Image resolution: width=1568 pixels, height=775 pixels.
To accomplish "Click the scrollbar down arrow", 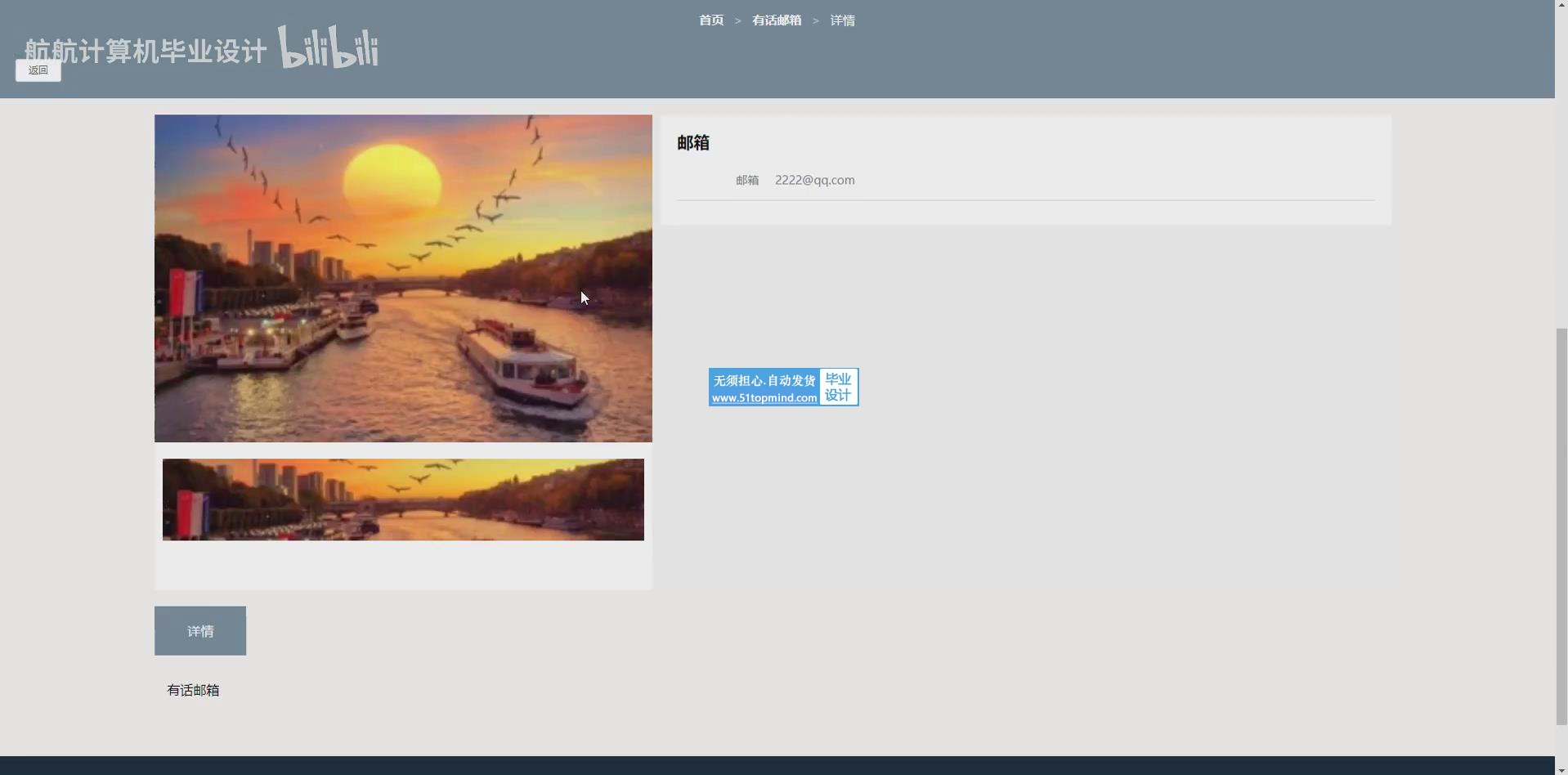I will coord(1561,769).
